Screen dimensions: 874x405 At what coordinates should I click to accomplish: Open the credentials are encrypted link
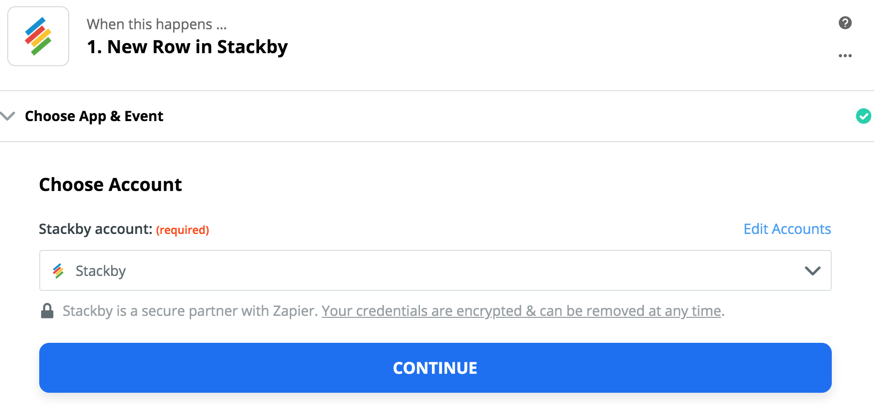(x=521, y=311)
